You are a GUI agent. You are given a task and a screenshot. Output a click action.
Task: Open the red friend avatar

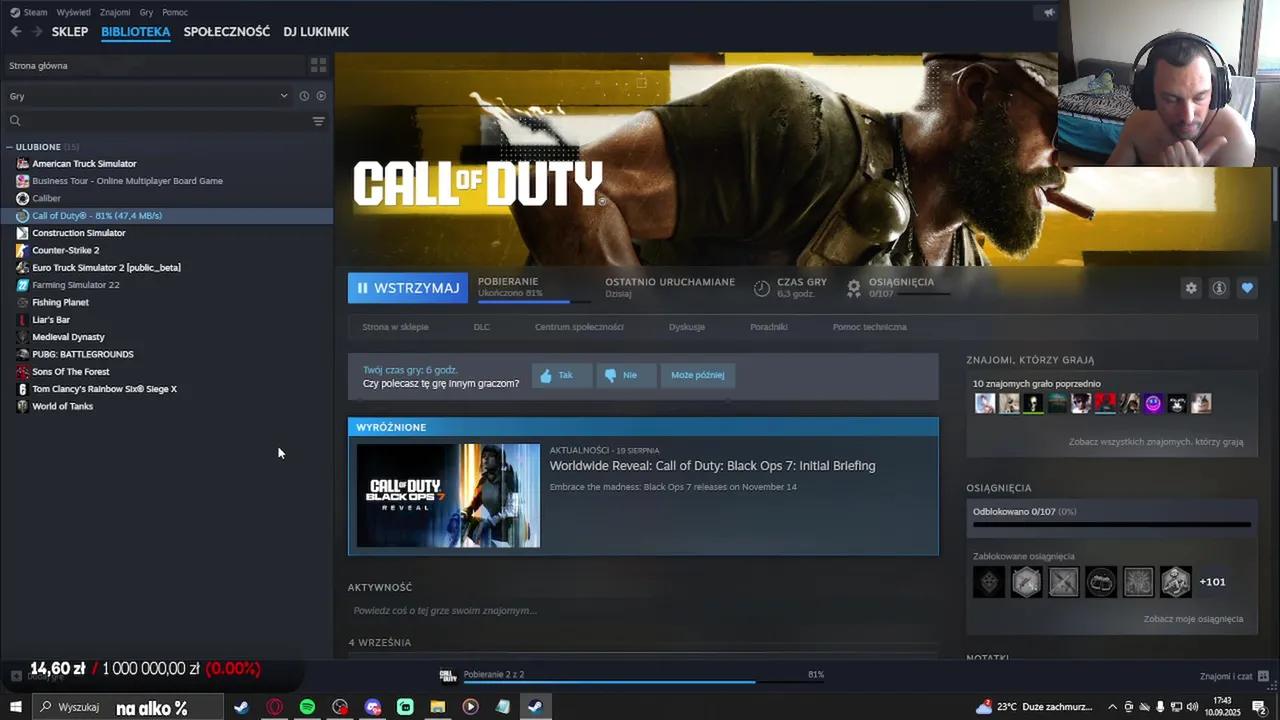[1105, 404]
